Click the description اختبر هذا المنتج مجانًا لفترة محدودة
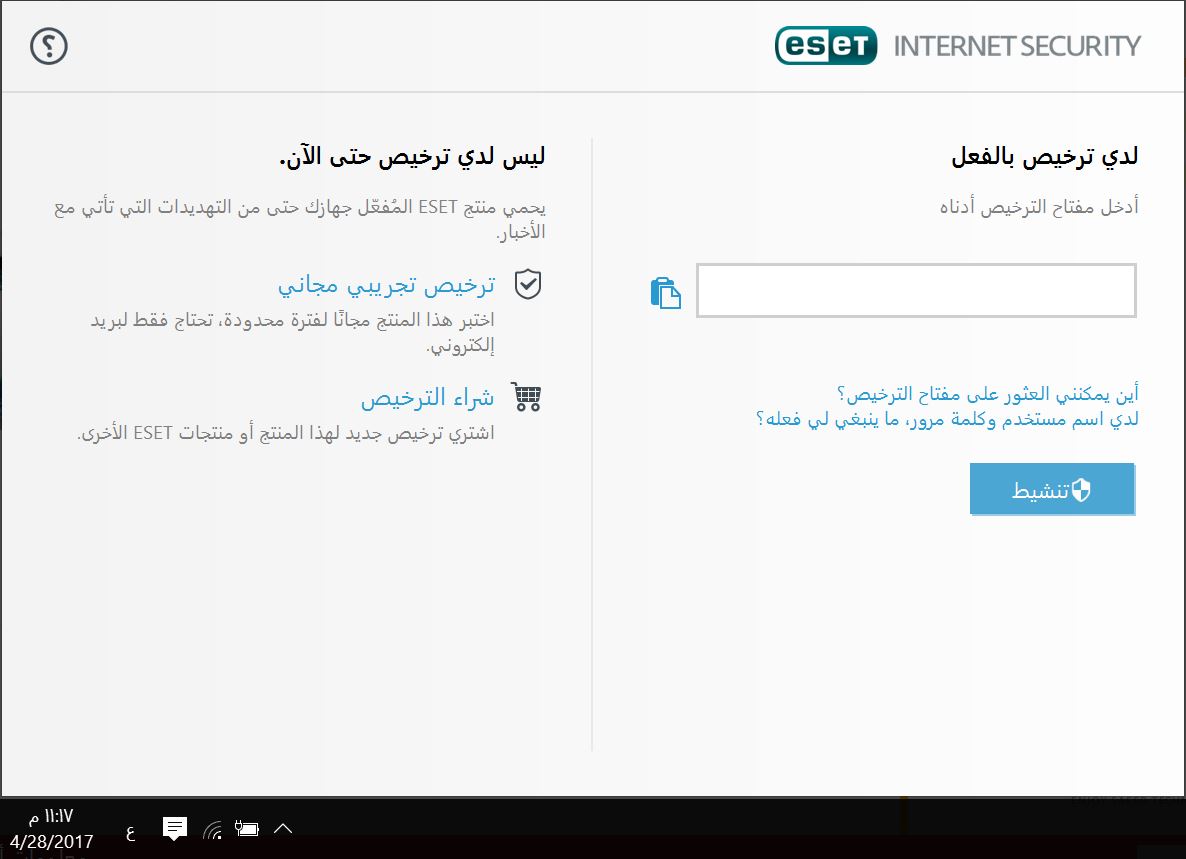The image size is (1186, 859). pyautogui.click(x=292, y=332)
